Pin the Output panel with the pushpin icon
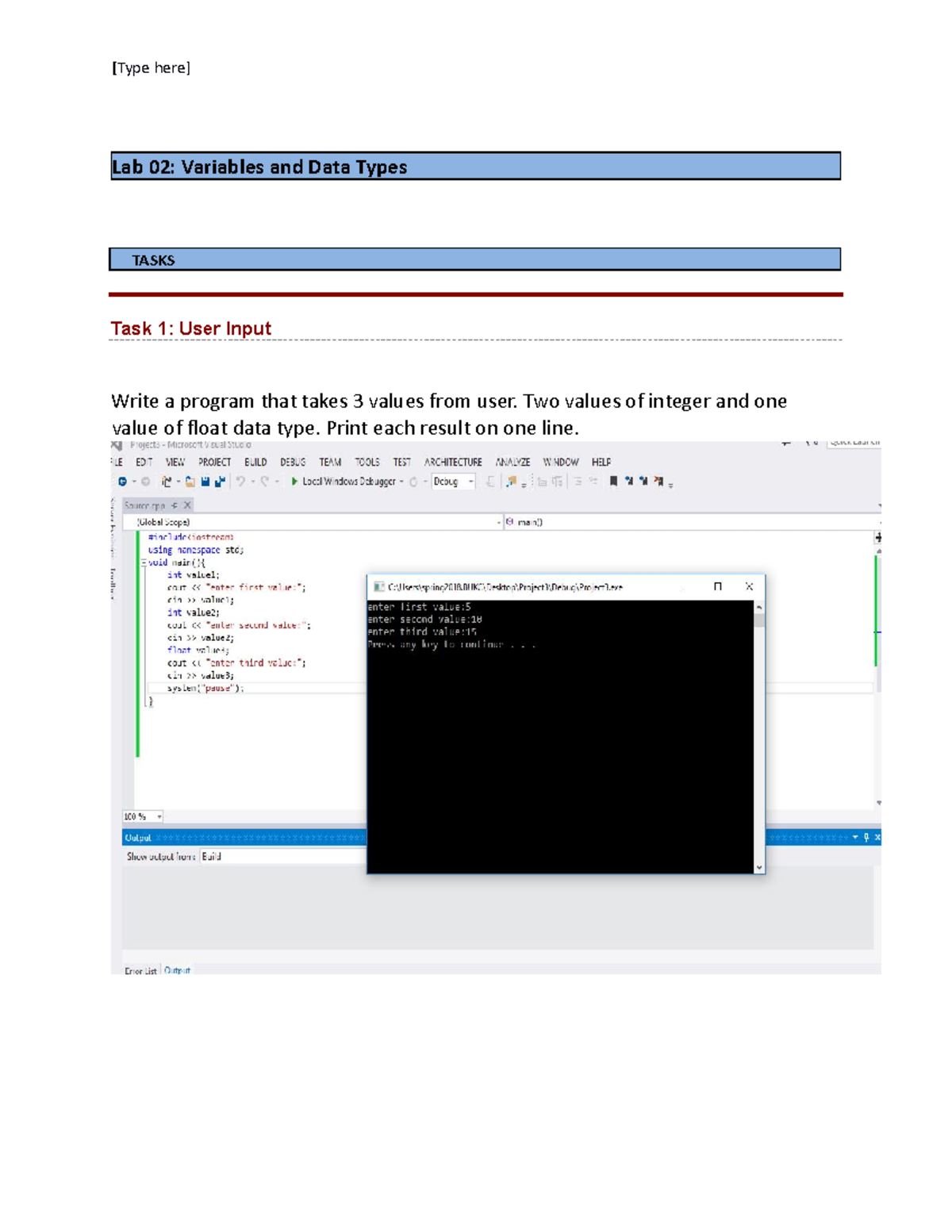The height and width of the screenshot is (1232, 952). 868,835
